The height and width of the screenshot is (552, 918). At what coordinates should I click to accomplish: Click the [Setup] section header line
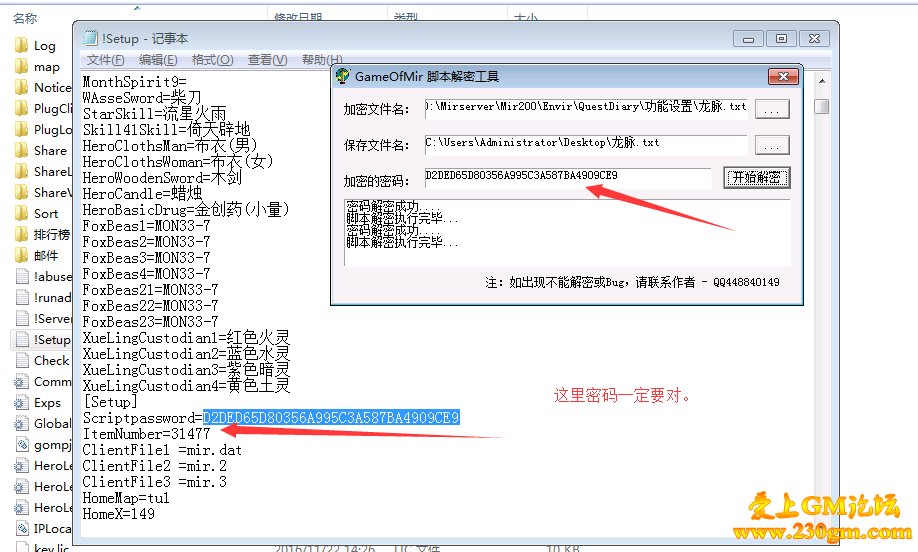110,402
